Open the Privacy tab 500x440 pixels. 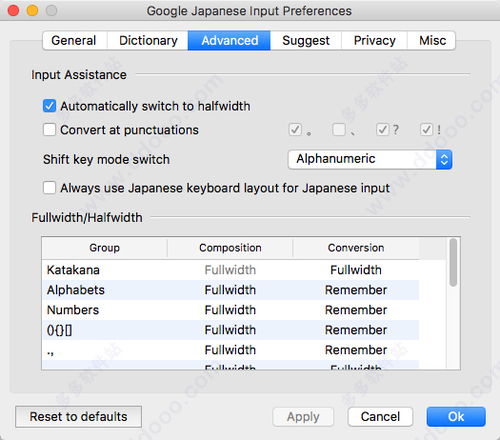[374, 40]
